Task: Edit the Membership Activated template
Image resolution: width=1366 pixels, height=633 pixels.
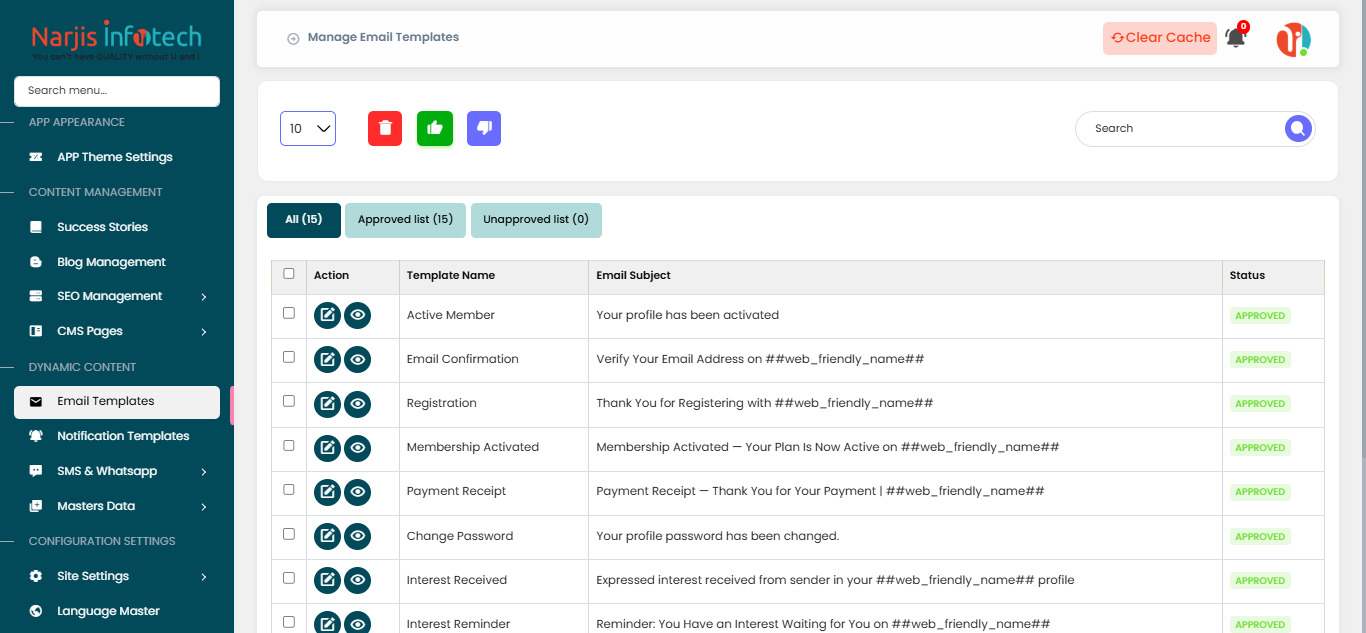Action: (327, 448)
